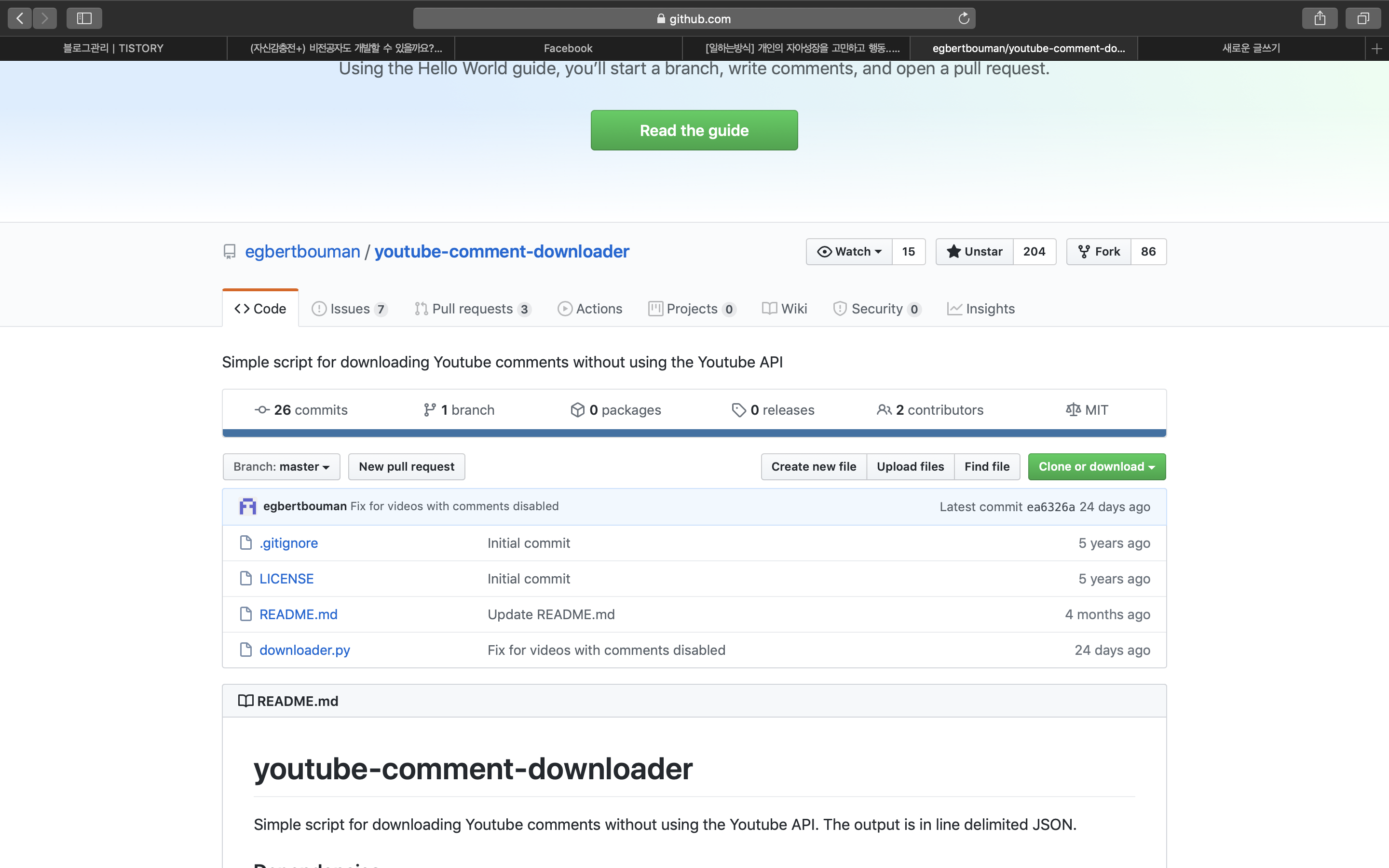
Task: Open the Pull requests tab
Action: tap(472, 309)
